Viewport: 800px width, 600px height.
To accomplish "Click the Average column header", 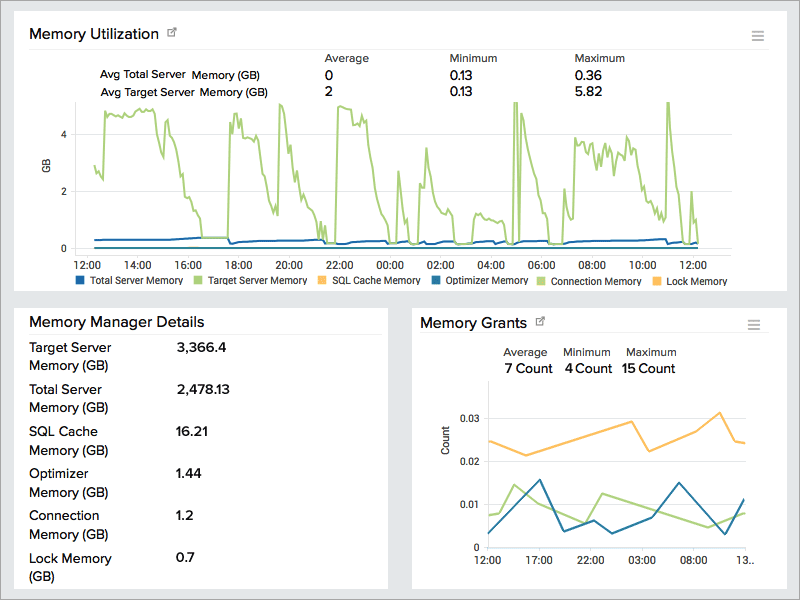I will [x=346, y=58].
